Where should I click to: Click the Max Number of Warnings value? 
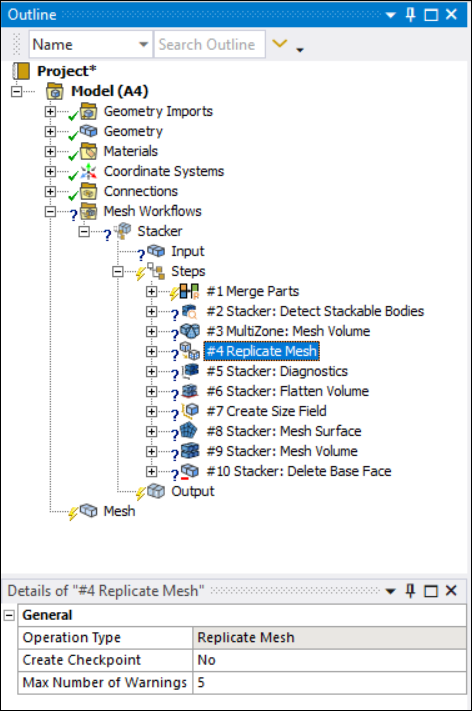pyautogui.click(x=330, y=682)
